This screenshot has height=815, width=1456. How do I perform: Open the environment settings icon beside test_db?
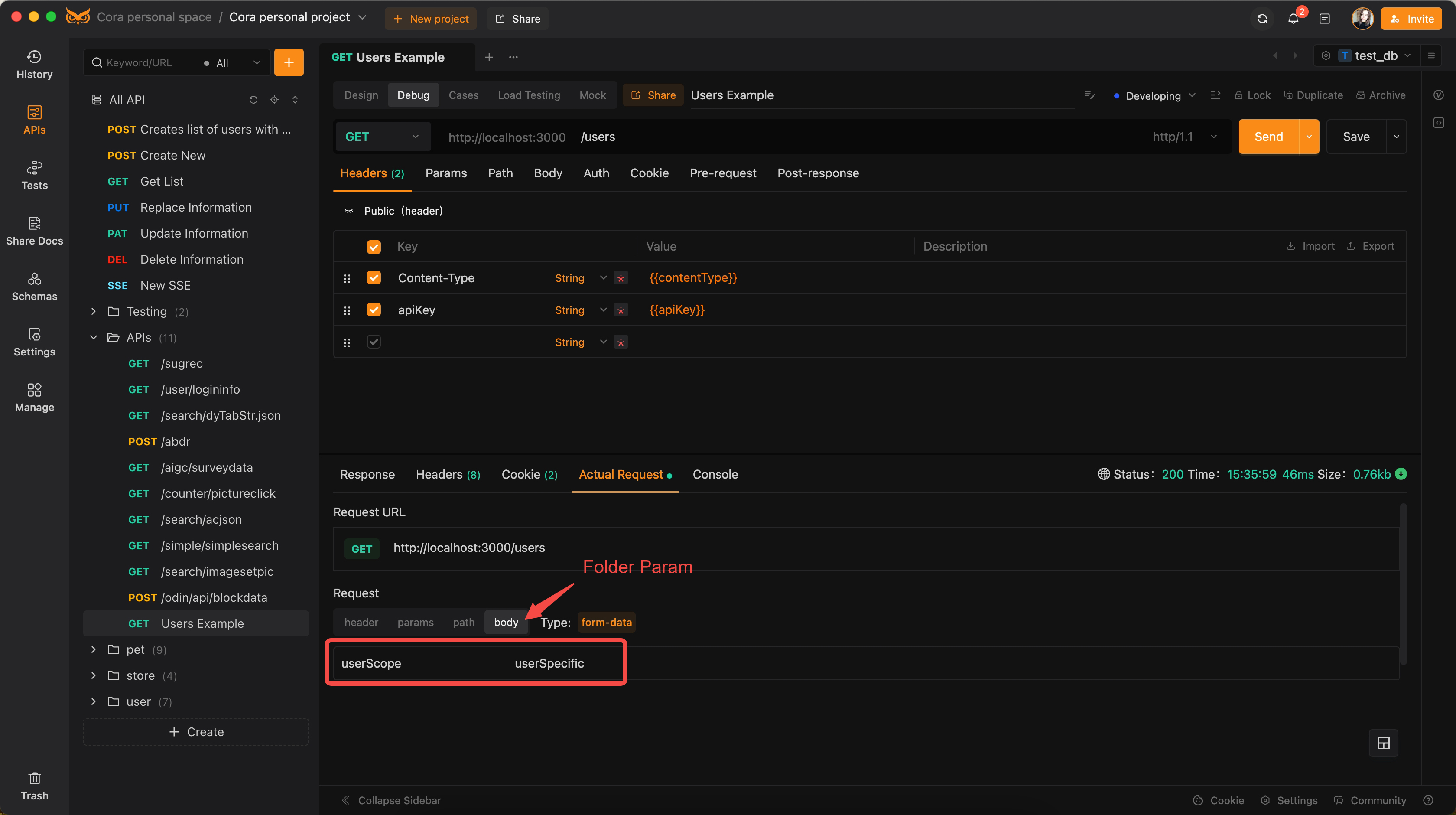1326,55
